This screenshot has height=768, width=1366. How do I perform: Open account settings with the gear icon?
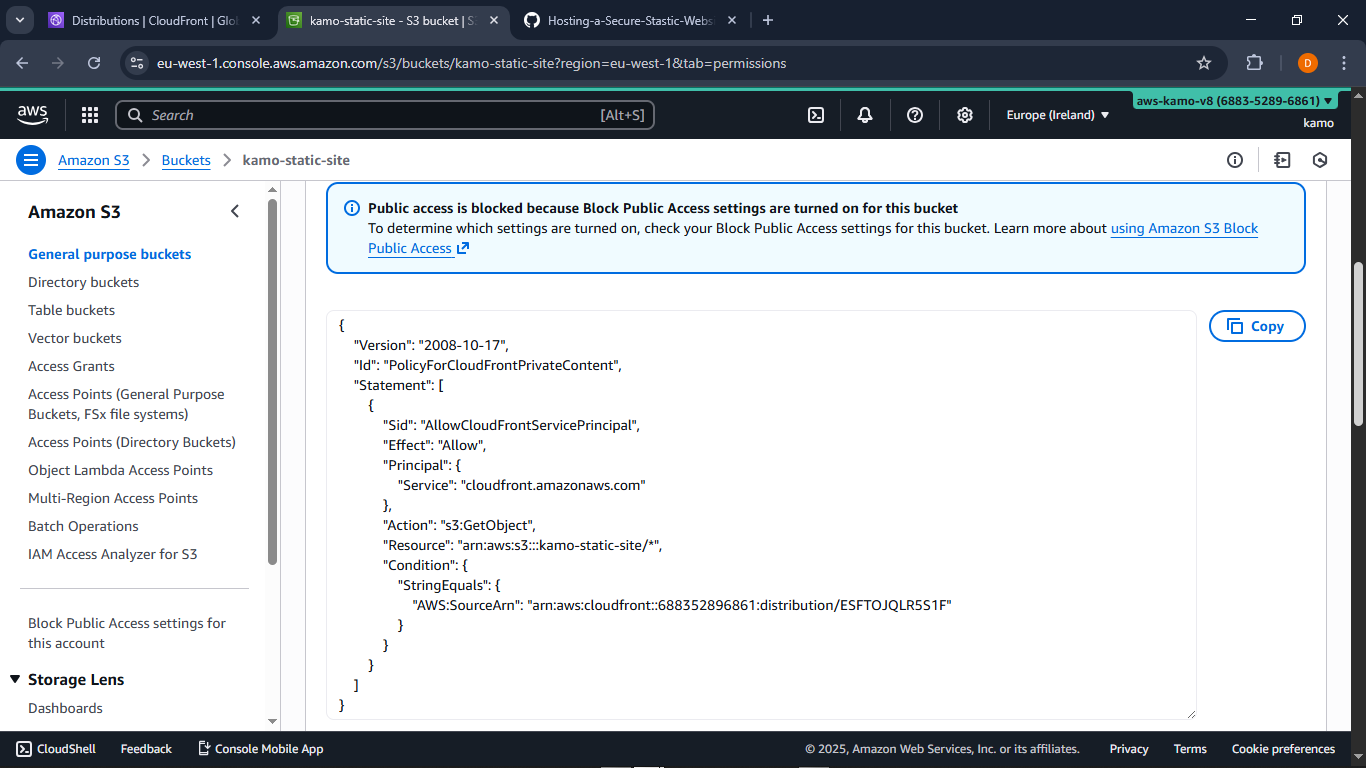(964, 115)
